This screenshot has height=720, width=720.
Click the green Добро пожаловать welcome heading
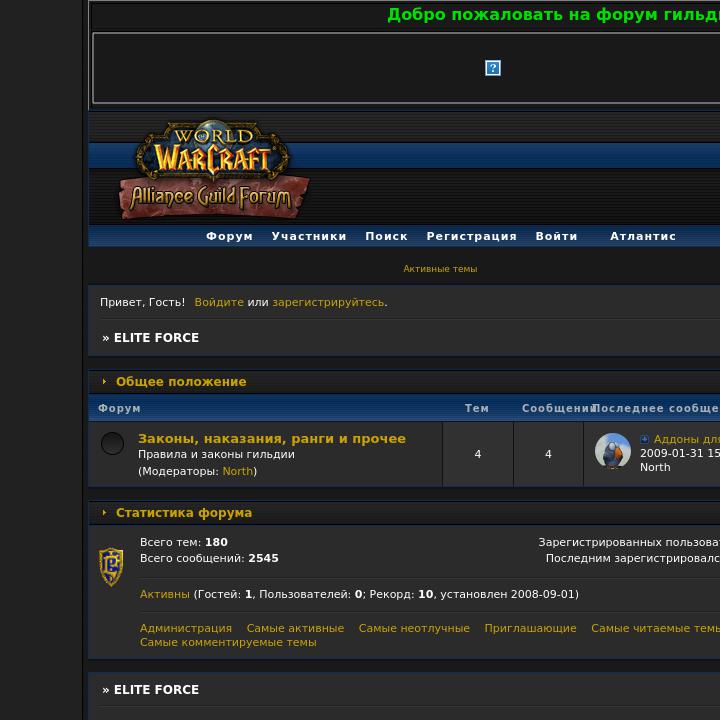553,14
